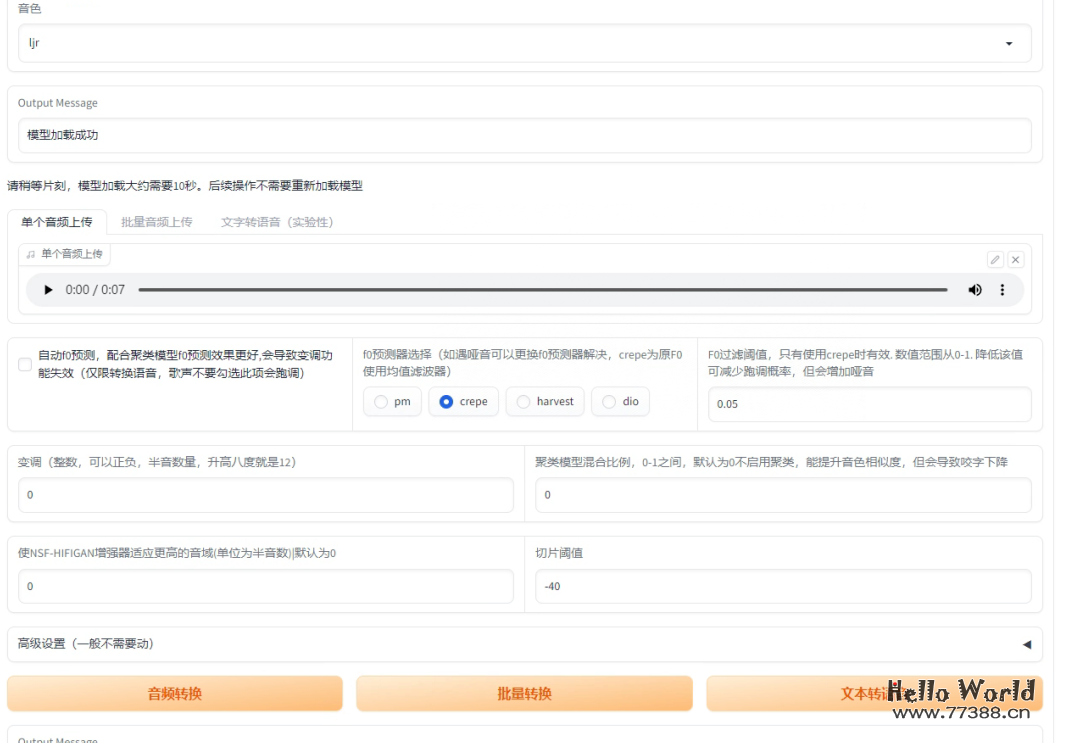Click the audio playback progress bar
The width and height of the screenshot is (1068, 743).
[x=545, y=290]
